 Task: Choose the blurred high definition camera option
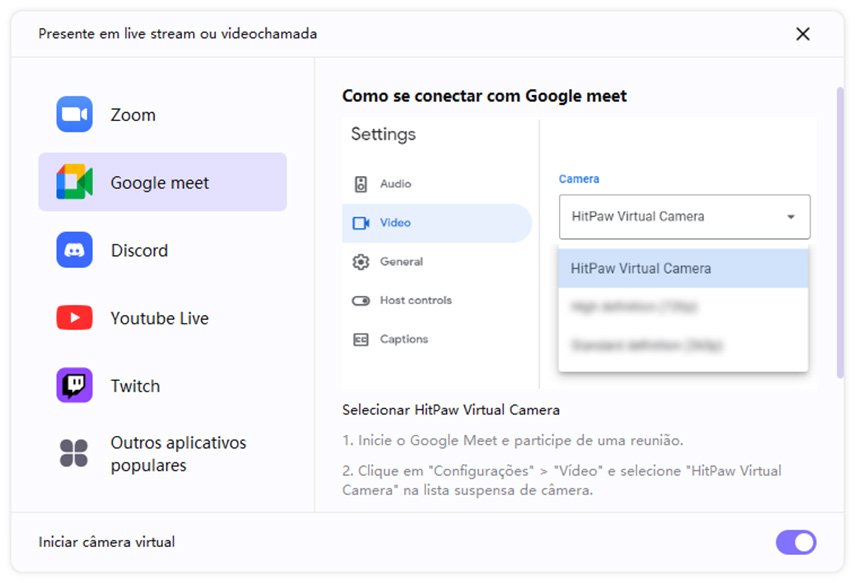(x=684, y=304)
